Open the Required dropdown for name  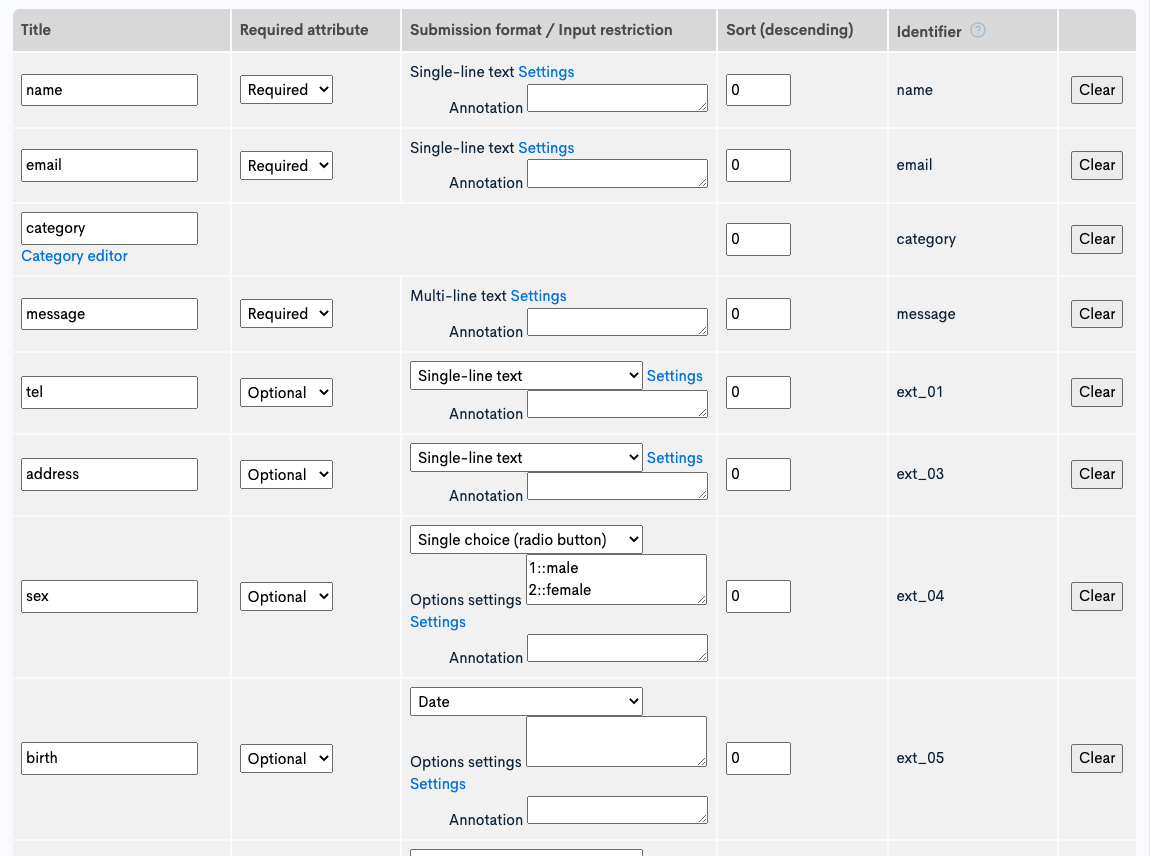click(286, 89)
